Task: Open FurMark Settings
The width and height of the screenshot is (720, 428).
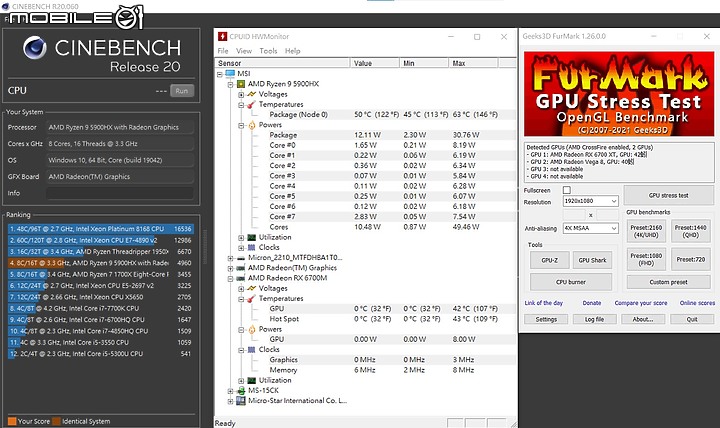Action: point(546,319)
